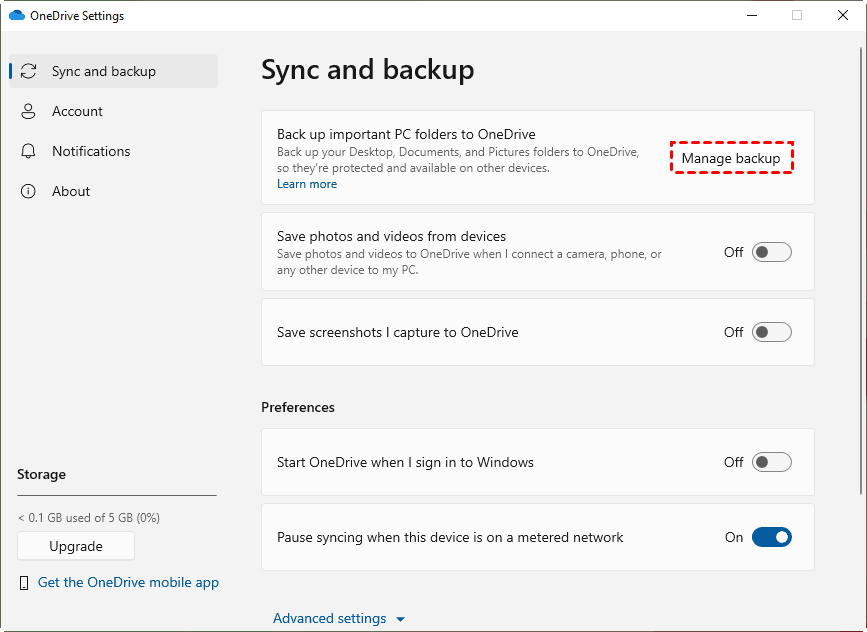Expand Advanced settings section
This screenshot has width=867, height=632.
329,618
